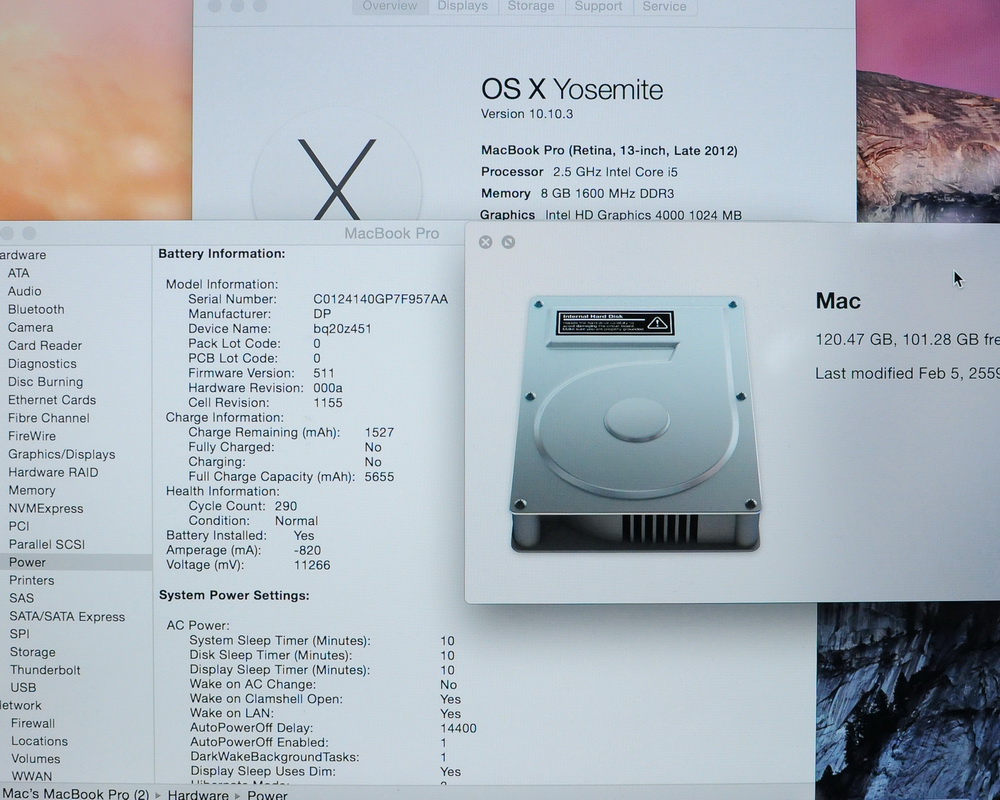Select Volumes under Network
This screenshot has width=1000, height=800.
(x=36, y=759)
